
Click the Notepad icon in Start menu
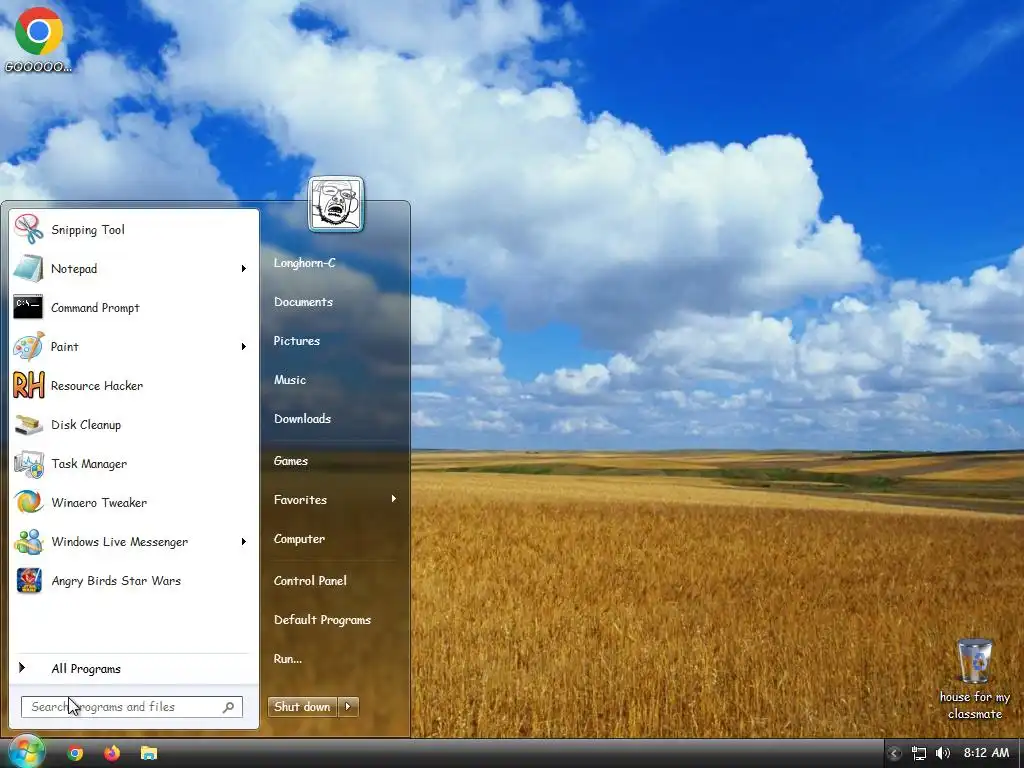pyautogui.click(x=29, y=268)
